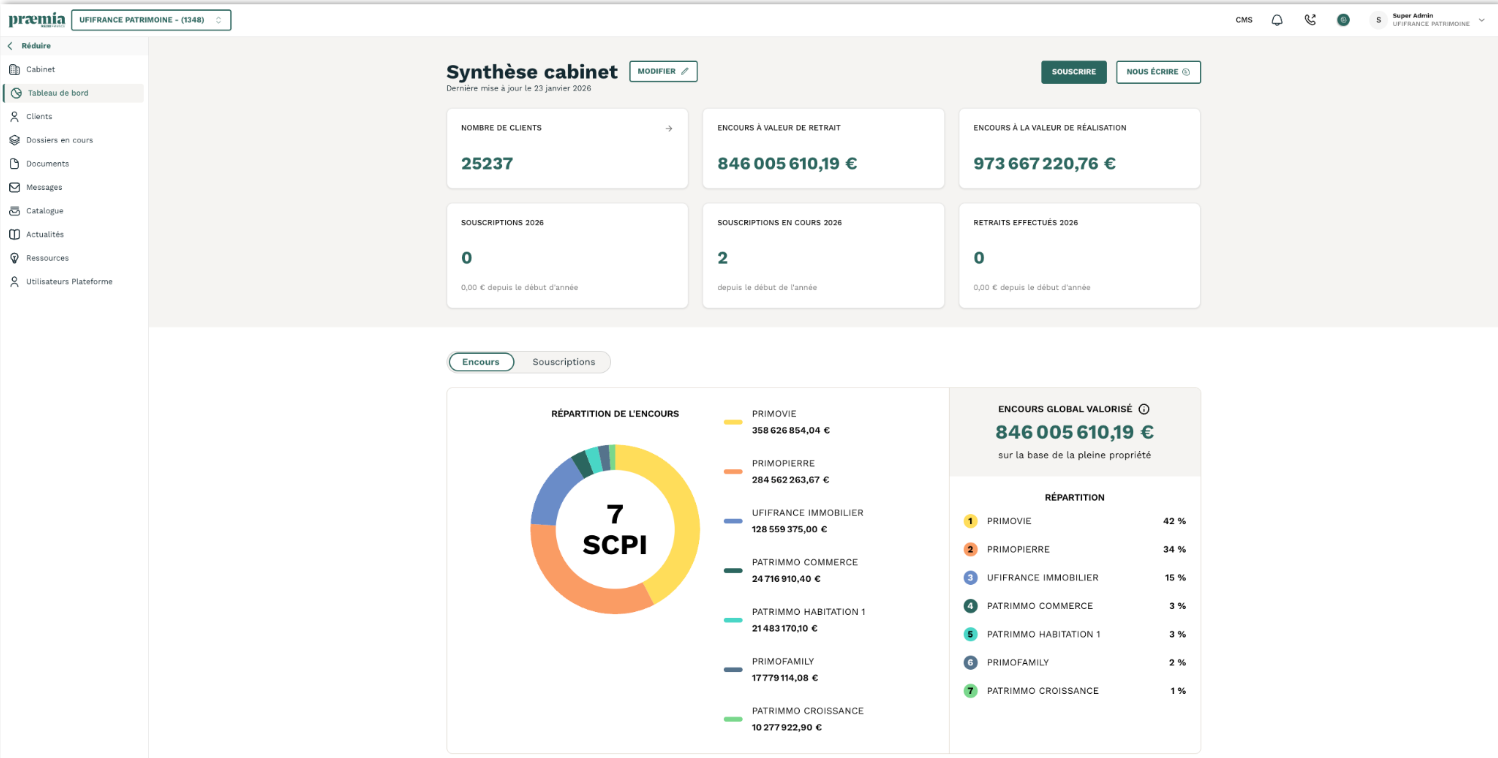This screenshot has height=758, width=1498.
Task: Collapse the sidebar with the Réduire chevron
Action: (11, 46)
